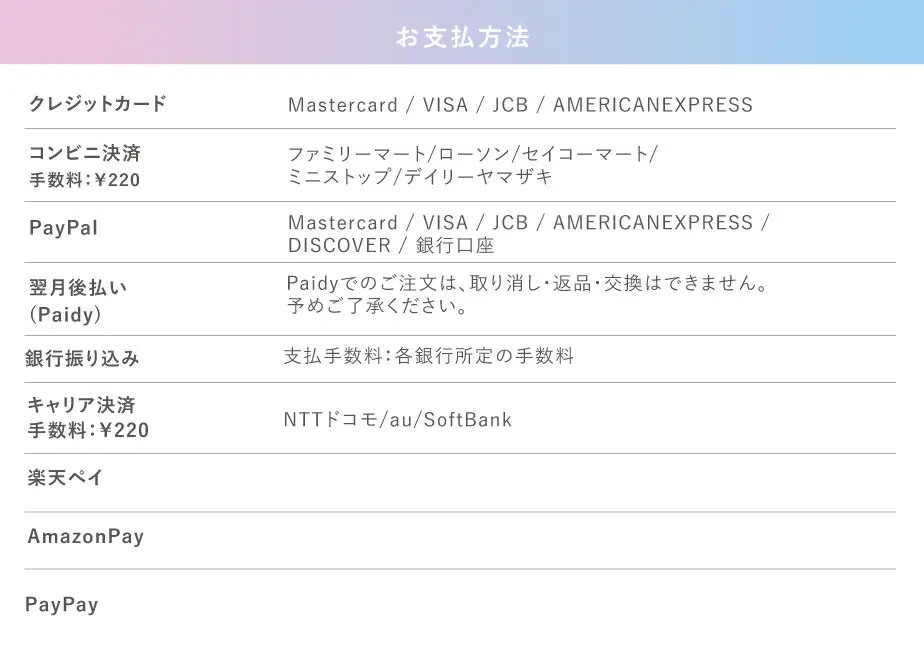Select the キャリア決済 payment label
Screen dimensions: 924x660
click(x=81, y=405)
